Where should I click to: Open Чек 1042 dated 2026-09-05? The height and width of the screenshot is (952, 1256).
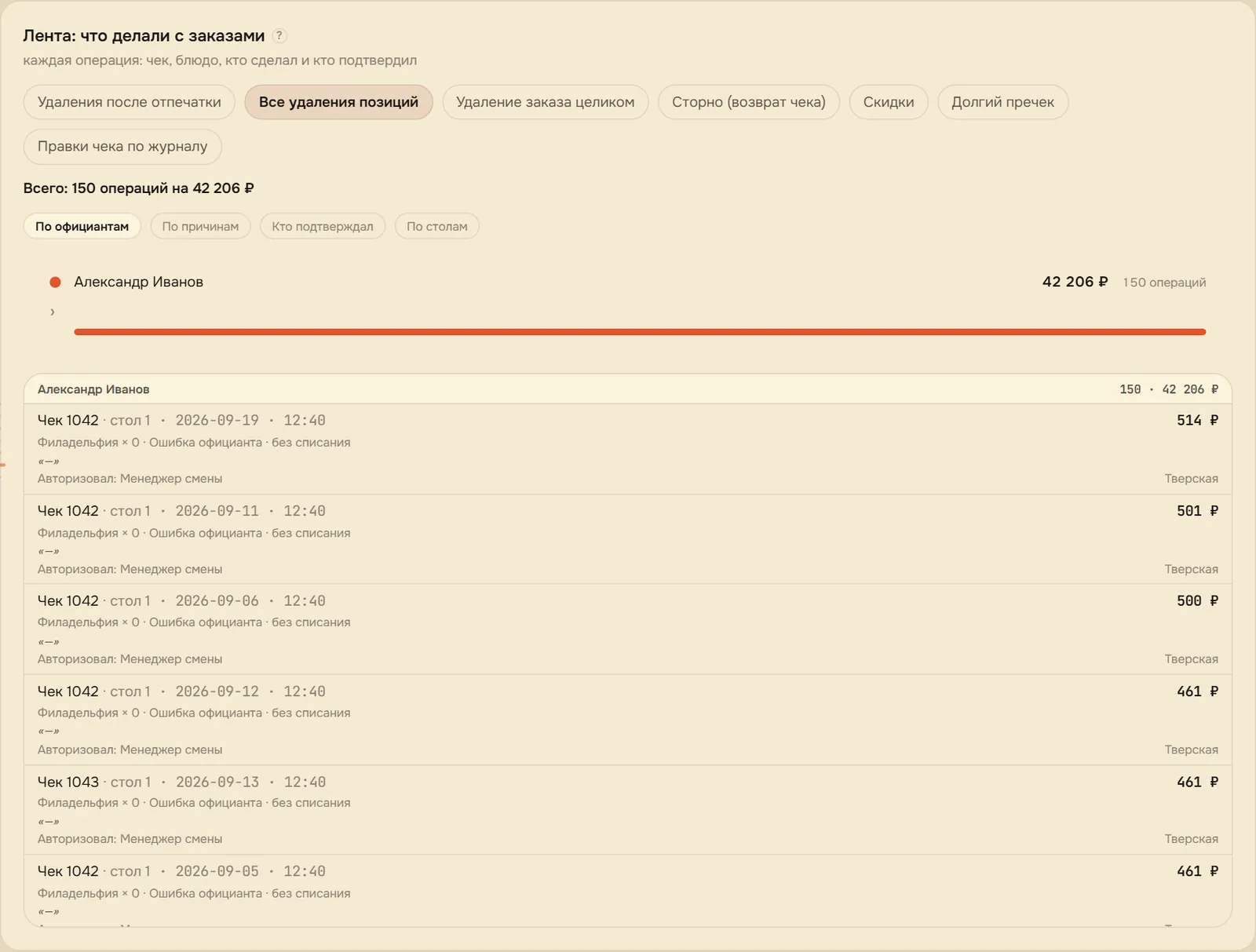tap(628, 891)
